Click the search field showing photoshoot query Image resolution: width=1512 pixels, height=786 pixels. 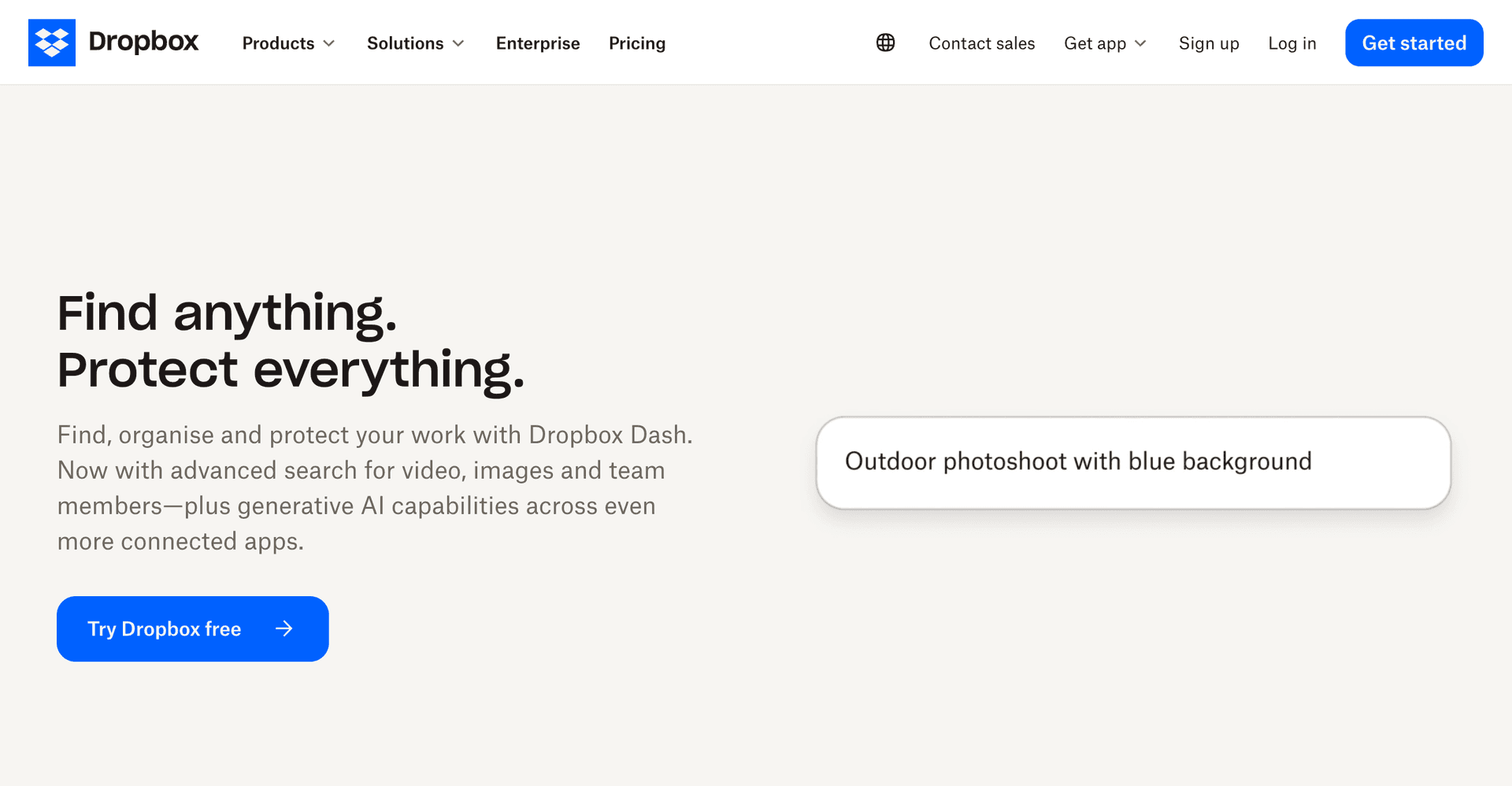1132,462
